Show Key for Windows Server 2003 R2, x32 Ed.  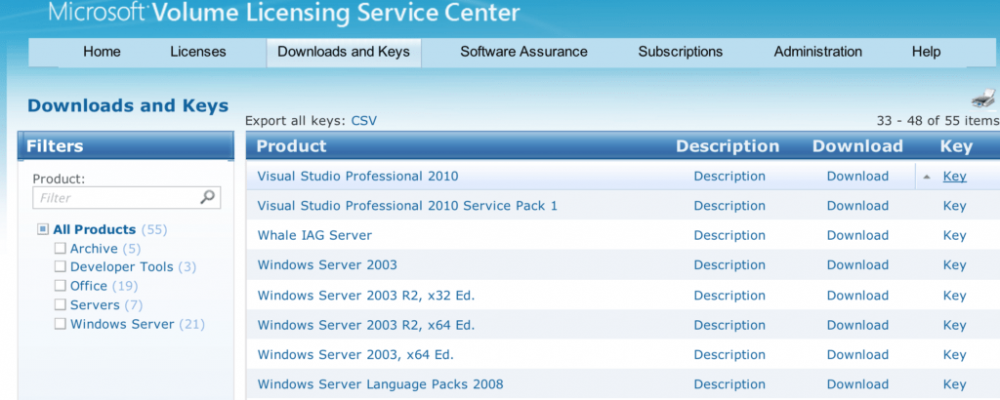955,296
